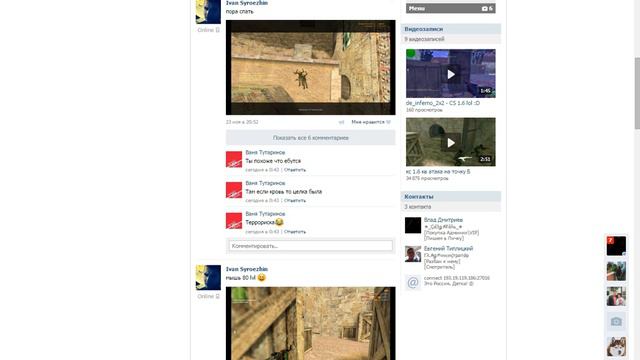Click the page vertical scrollbar thumb
The image size is (640, 360).
[x=637, y=93]
